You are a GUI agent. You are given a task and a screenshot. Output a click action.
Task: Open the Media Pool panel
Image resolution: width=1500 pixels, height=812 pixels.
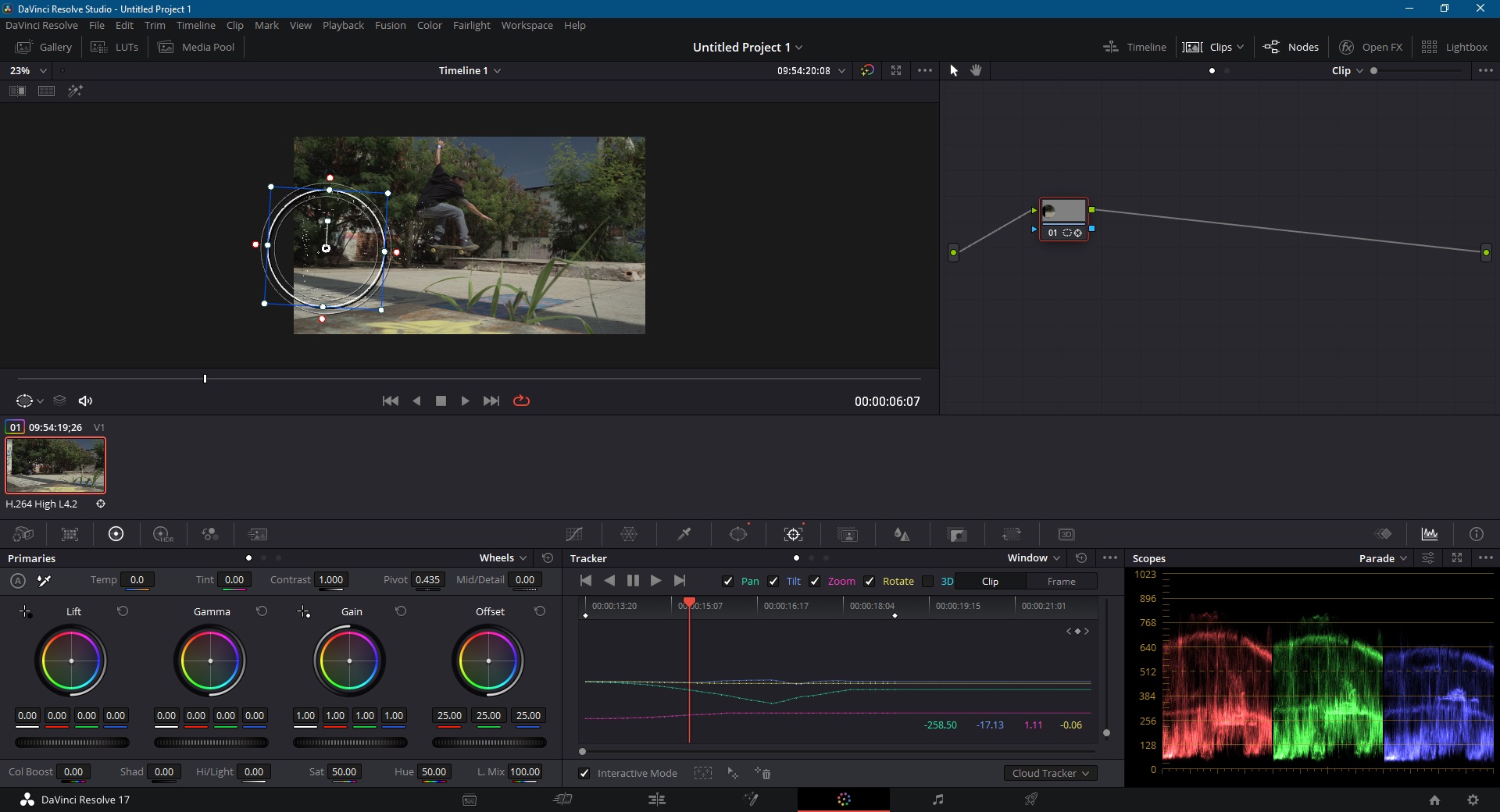196,47
